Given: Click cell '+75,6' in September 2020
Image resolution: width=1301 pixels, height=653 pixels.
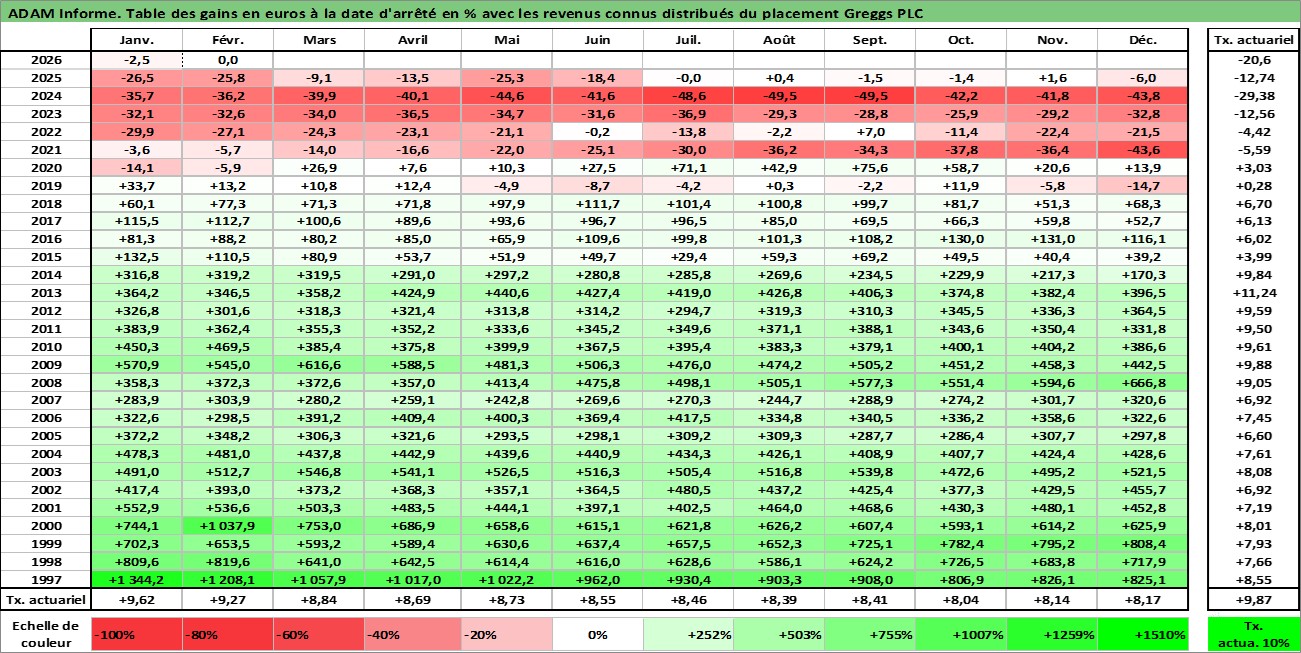Looking at the screenshot, I should tap(870, 168).
